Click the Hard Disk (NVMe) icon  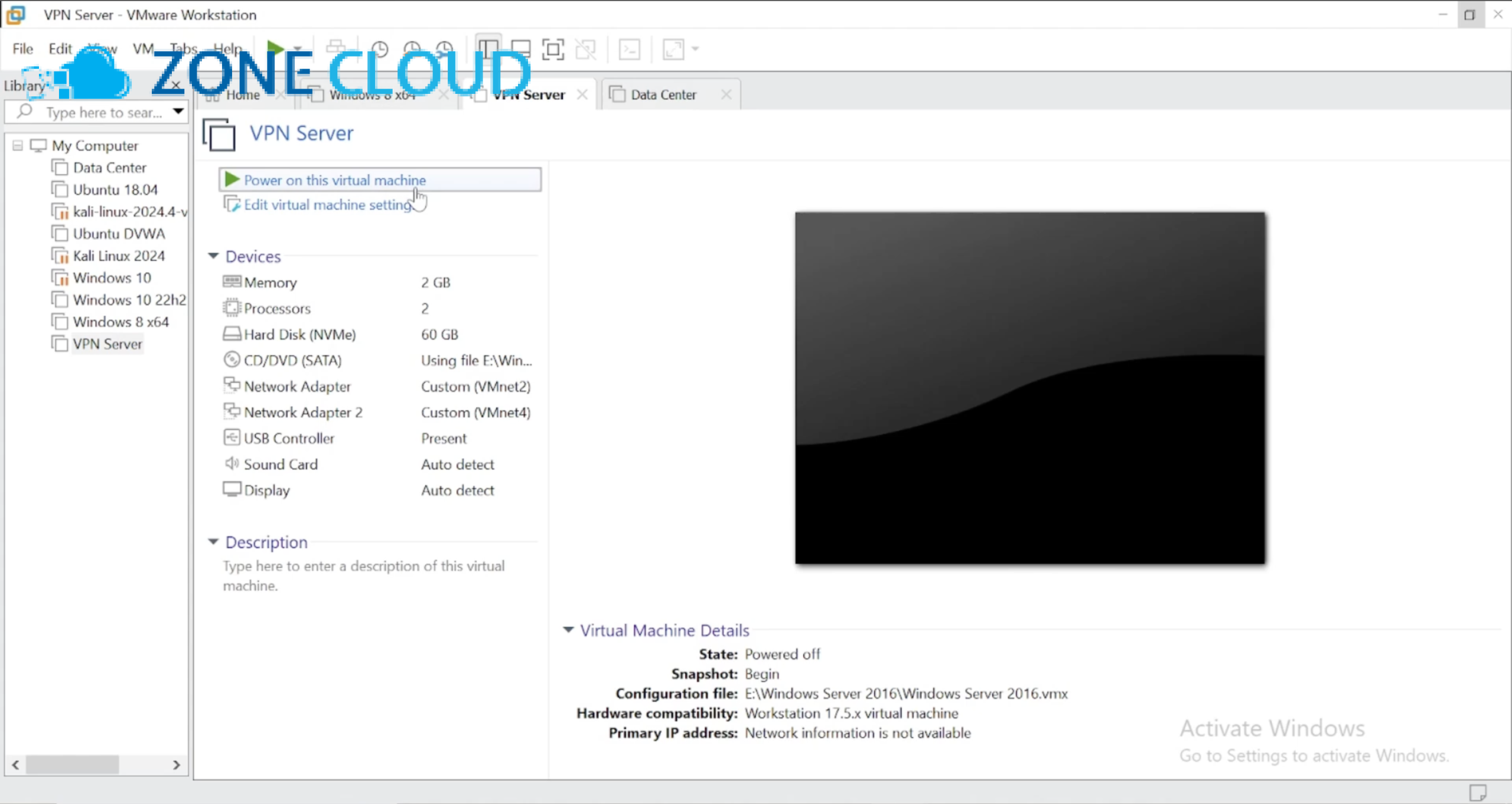(232, 334)
